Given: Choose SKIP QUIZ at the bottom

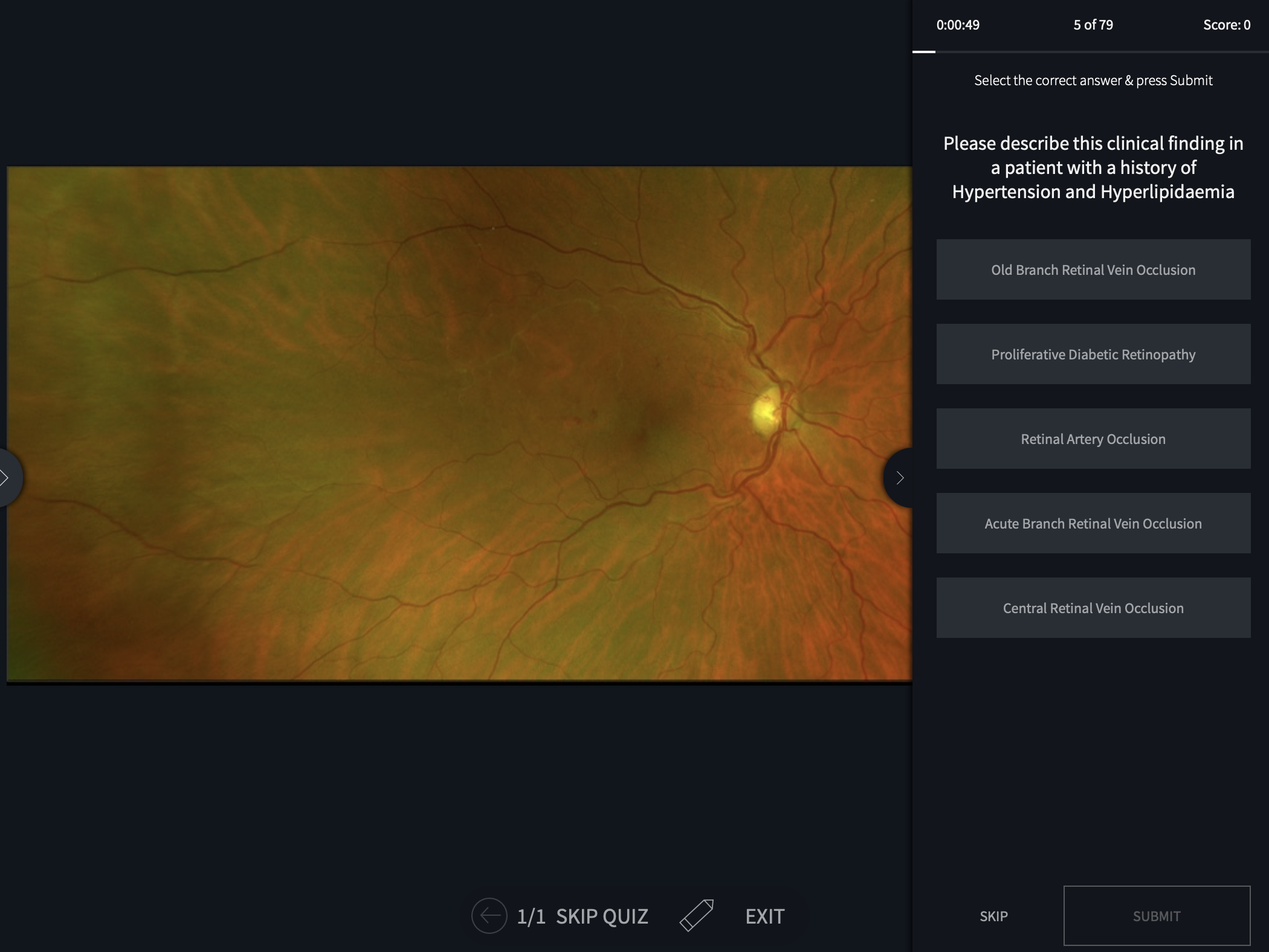Looking at the screenshot, I should pos(602,915).
